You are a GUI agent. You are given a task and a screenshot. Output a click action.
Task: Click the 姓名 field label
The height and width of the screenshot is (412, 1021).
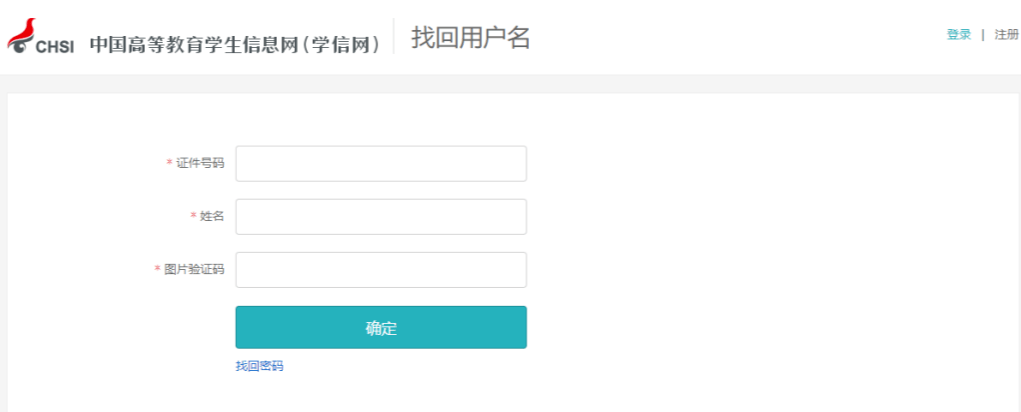coord(212,216)
